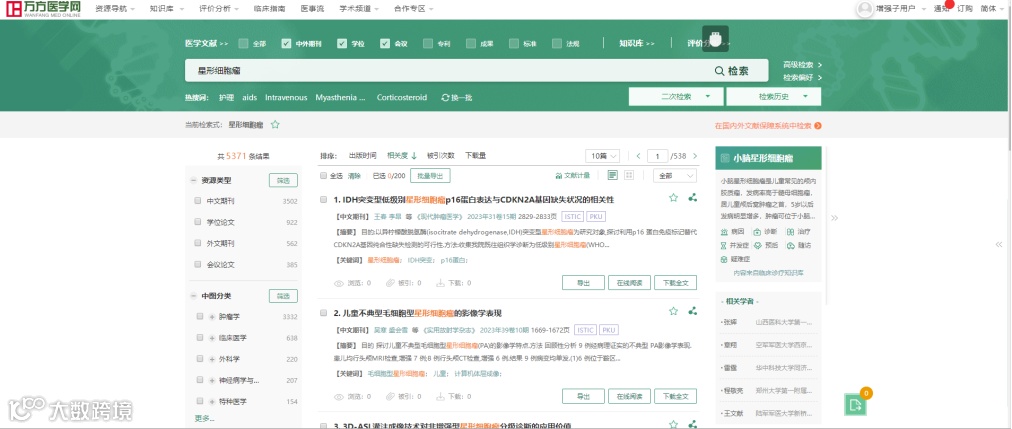The image size is (1012, 429).
Task: Star the current search query 星形细胞瘤
Action: [x=275, y=125]
